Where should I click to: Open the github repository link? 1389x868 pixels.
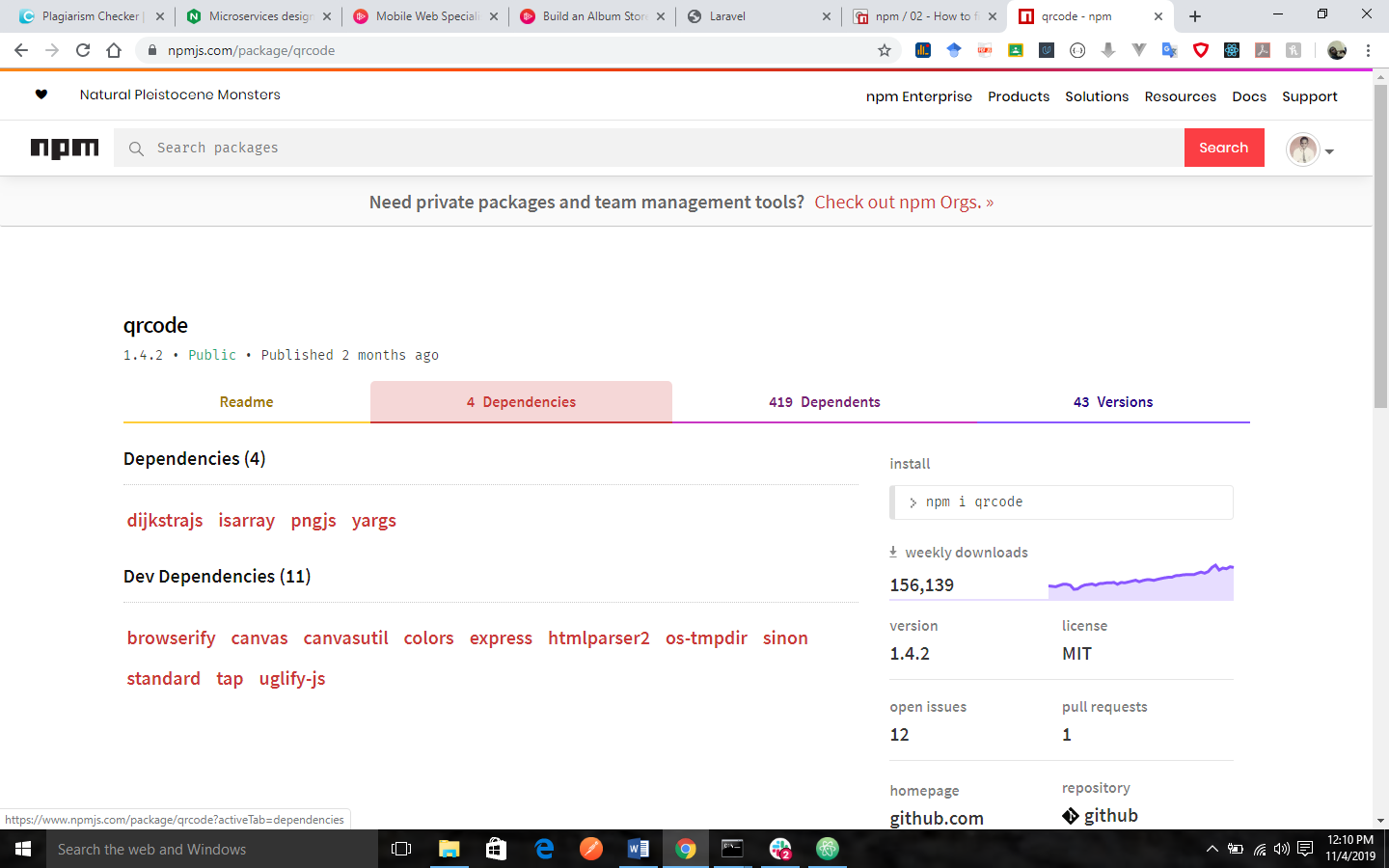(1101, 816)
